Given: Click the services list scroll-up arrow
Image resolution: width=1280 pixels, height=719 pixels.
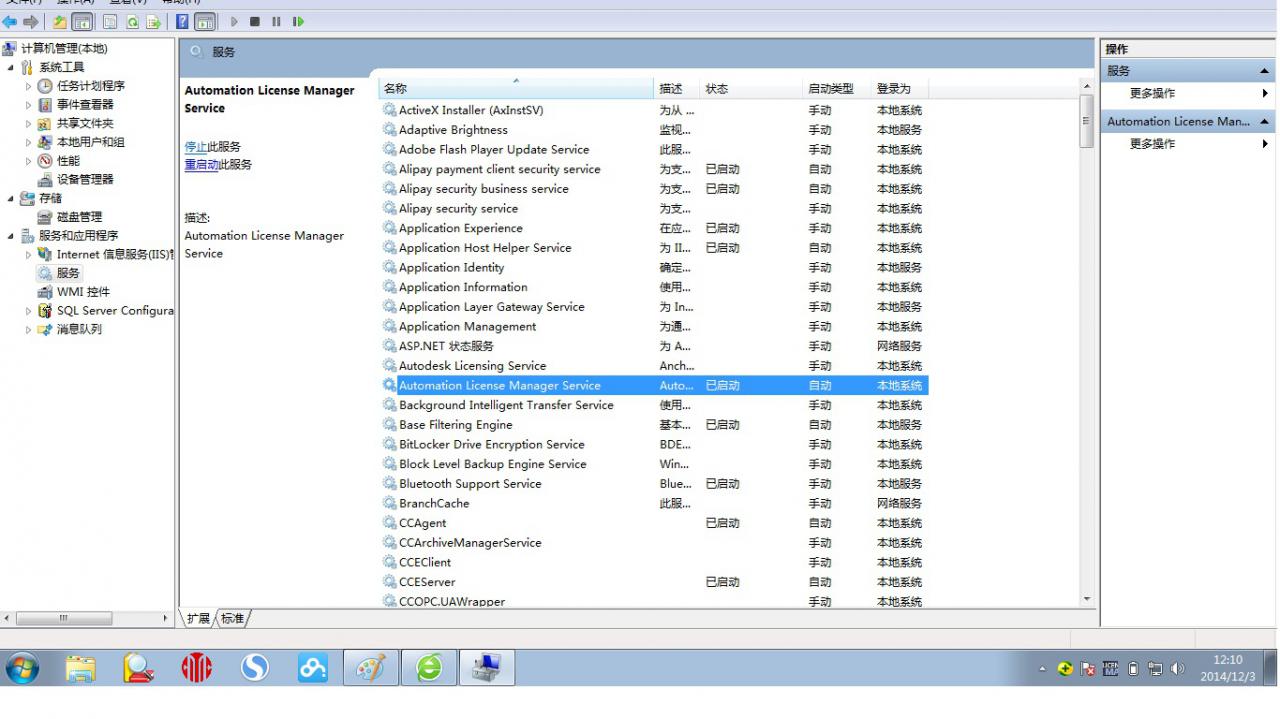Looking at the screenshot, I should [x=1087, y=87].
